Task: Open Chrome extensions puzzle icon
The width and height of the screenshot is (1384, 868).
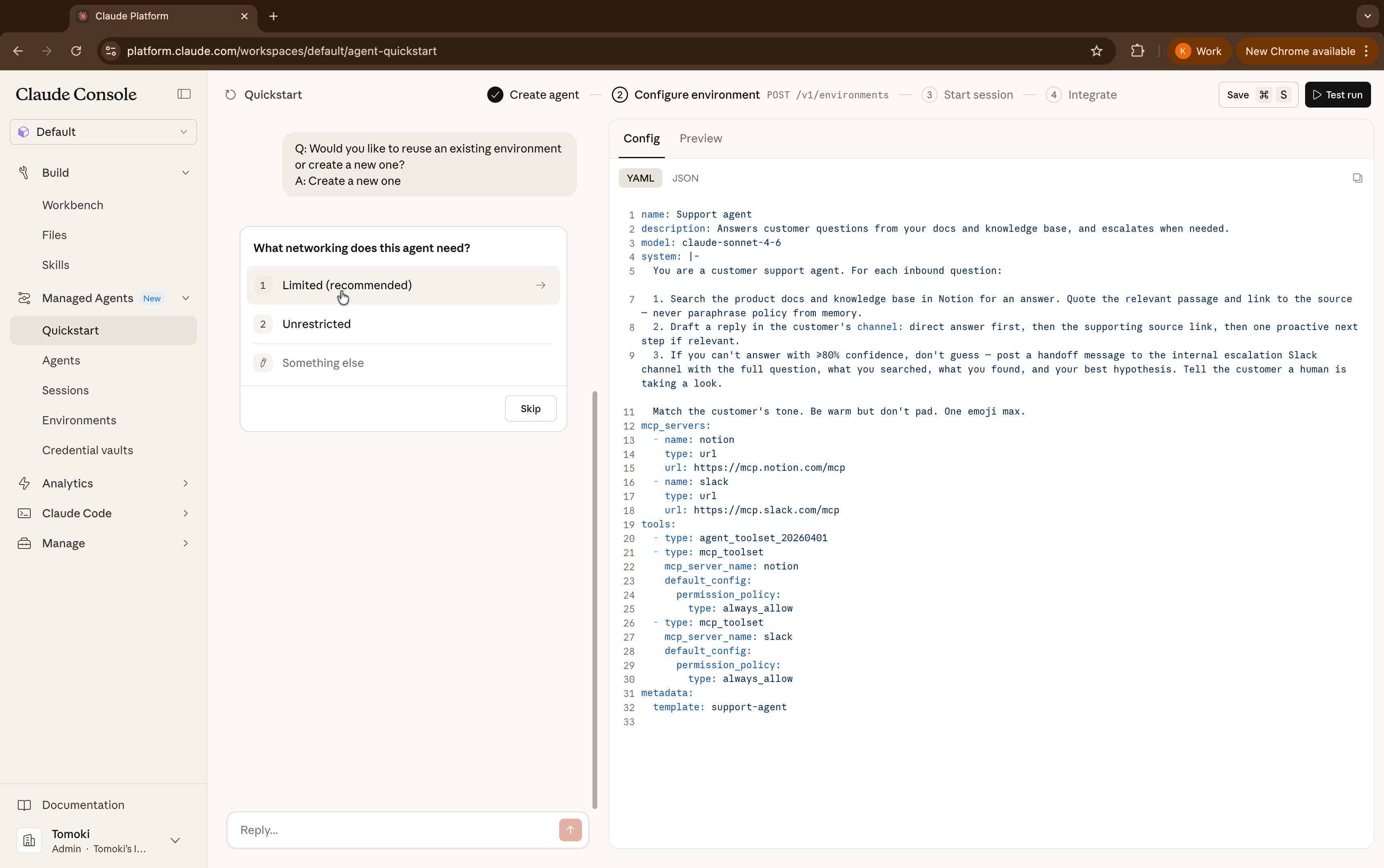Action: [1137, 51]
